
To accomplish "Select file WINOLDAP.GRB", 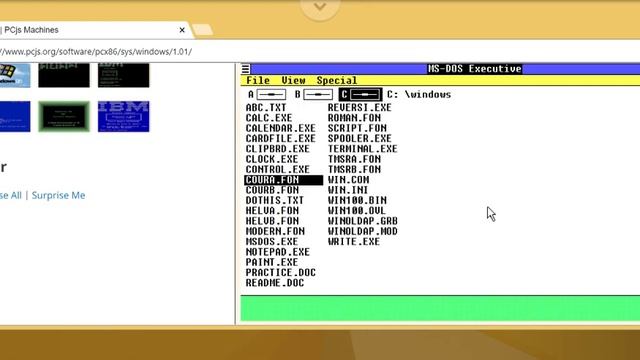I will (362, 221).
